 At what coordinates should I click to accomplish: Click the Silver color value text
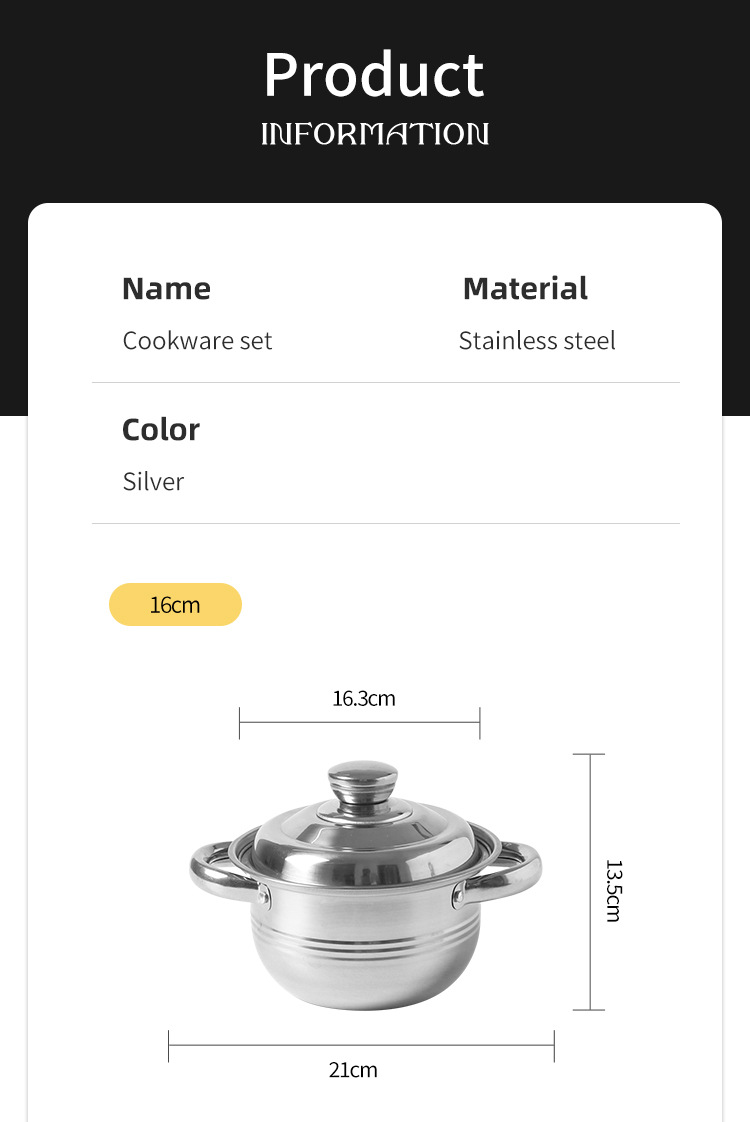click(153, 482)
